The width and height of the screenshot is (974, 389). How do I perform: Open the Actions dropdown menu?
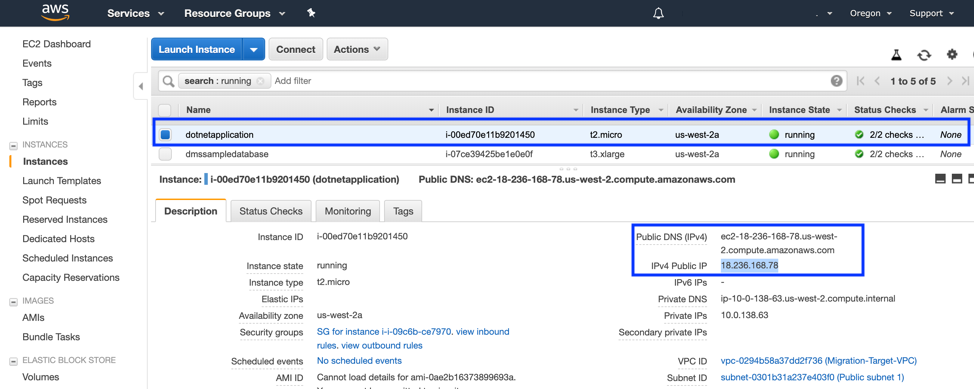pos(357,50)
